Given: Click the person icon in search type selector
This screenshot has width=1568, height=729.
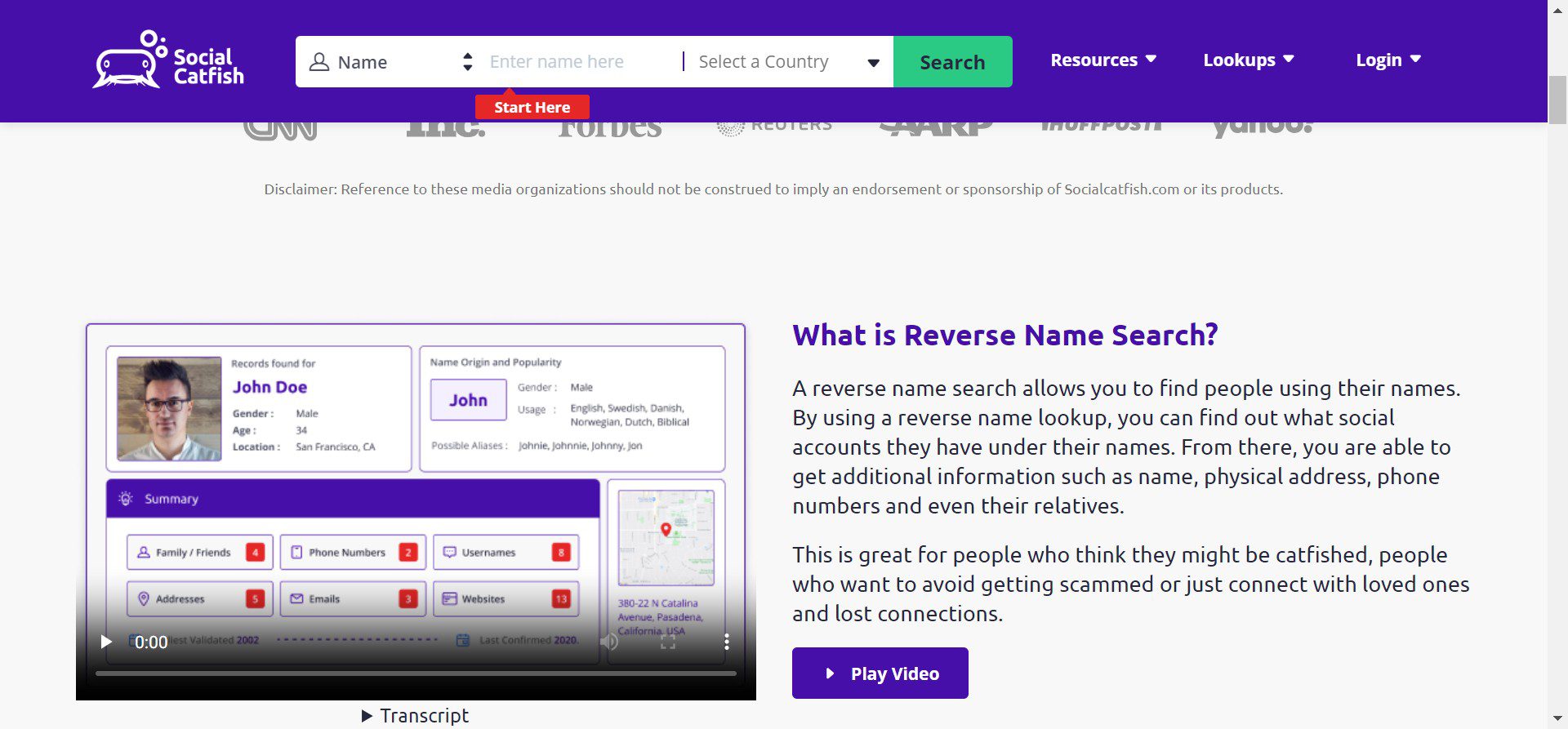Looking at the screenshot, I should point(319,62).
